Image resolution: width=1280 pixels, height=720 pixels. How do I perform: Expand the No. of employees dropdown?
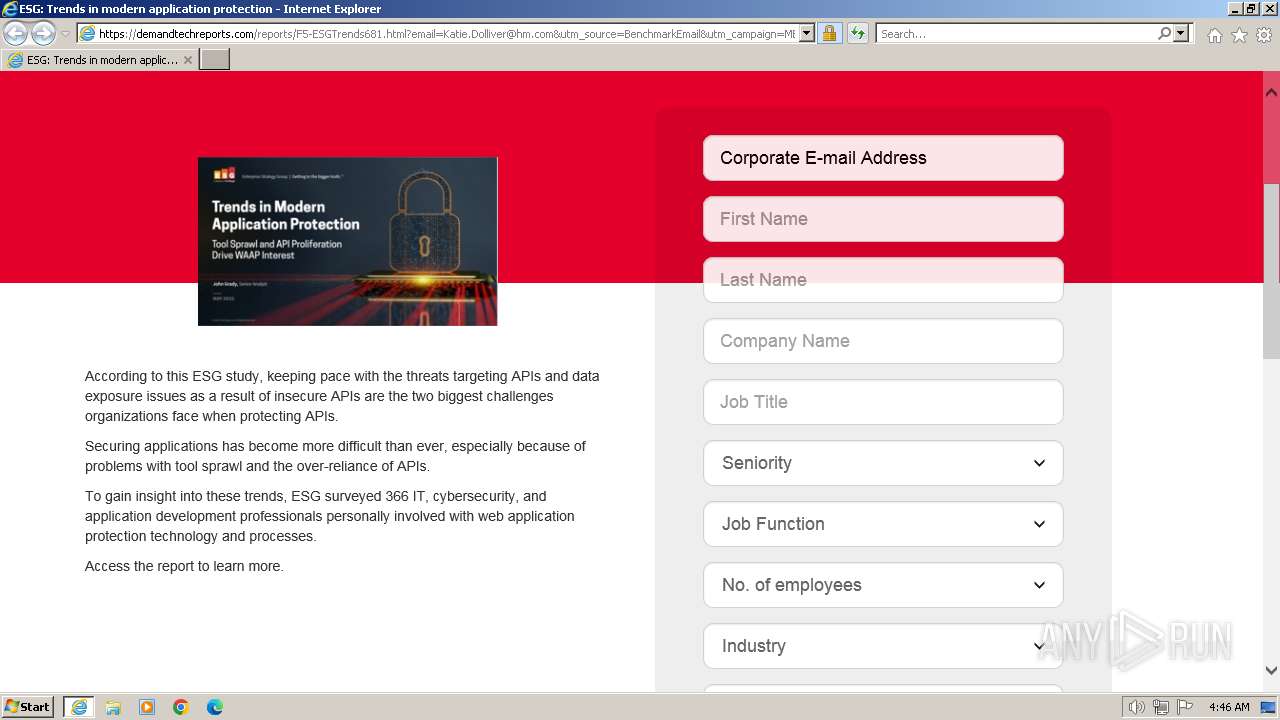pos(883,585)
